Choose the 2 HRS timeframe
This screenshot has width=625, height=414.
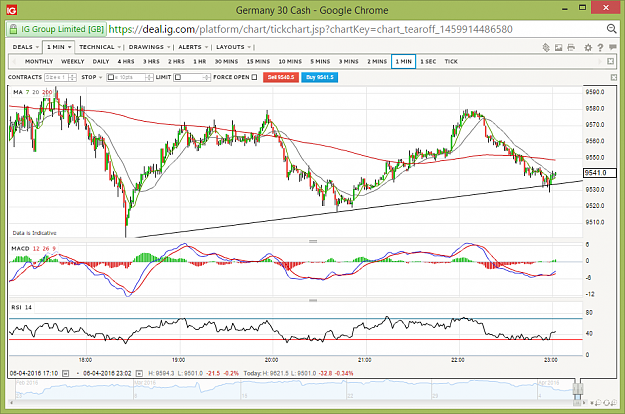(x=176, y=61)
